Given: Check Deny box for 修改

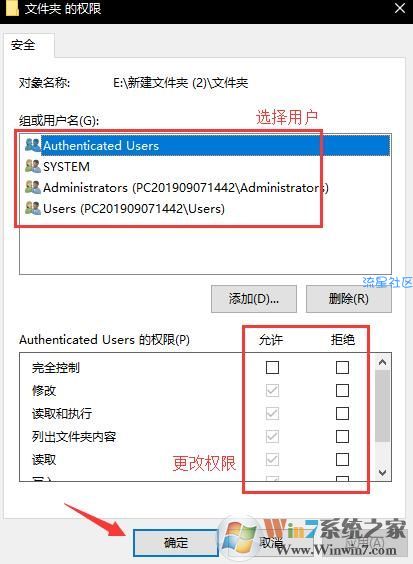Looking at the screenshot, I should [x=342, y=390].
